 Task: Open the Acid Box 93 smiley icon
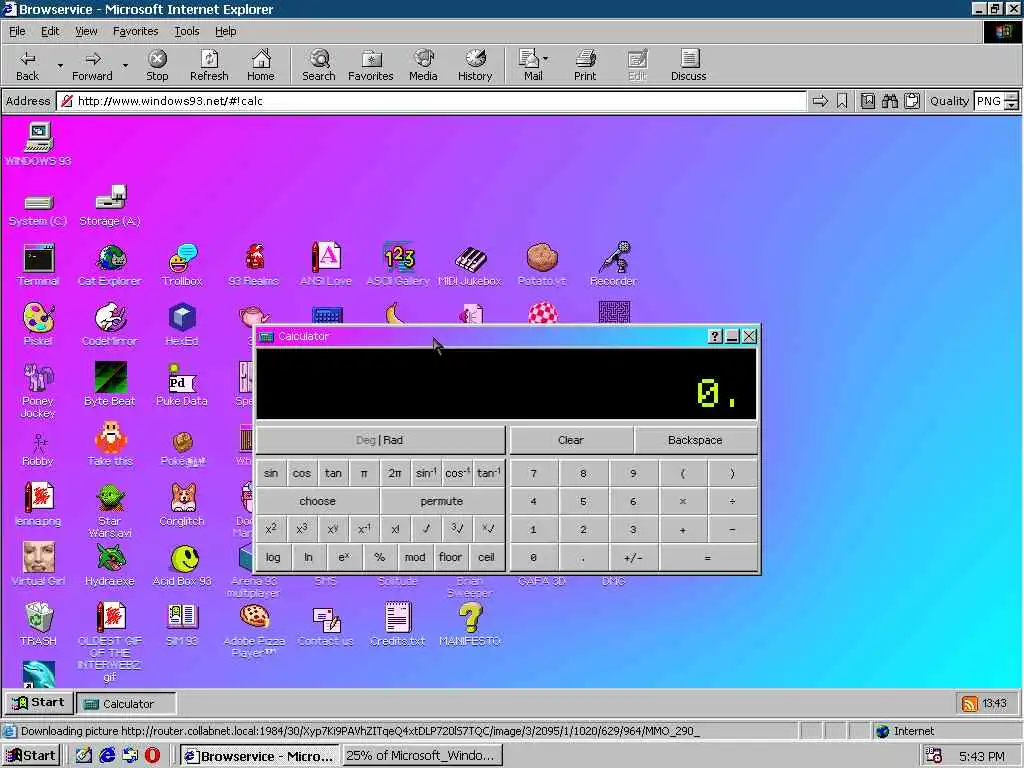182,564
